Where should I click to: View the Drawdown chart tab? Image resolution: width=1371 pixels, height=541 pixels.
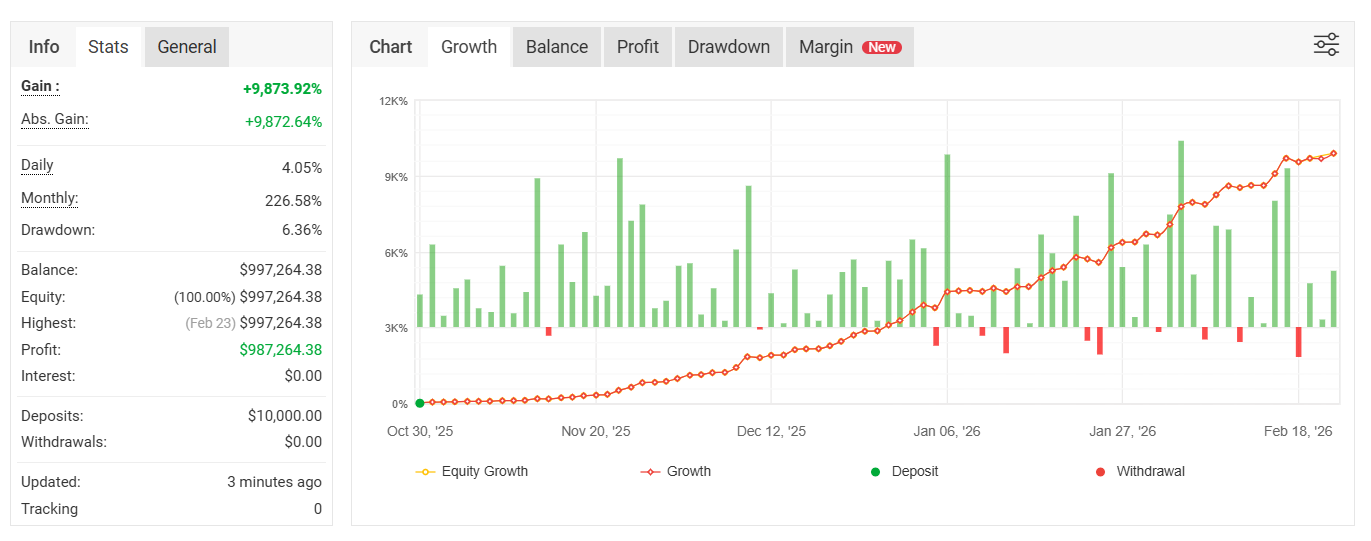click(x=729, y=47)
